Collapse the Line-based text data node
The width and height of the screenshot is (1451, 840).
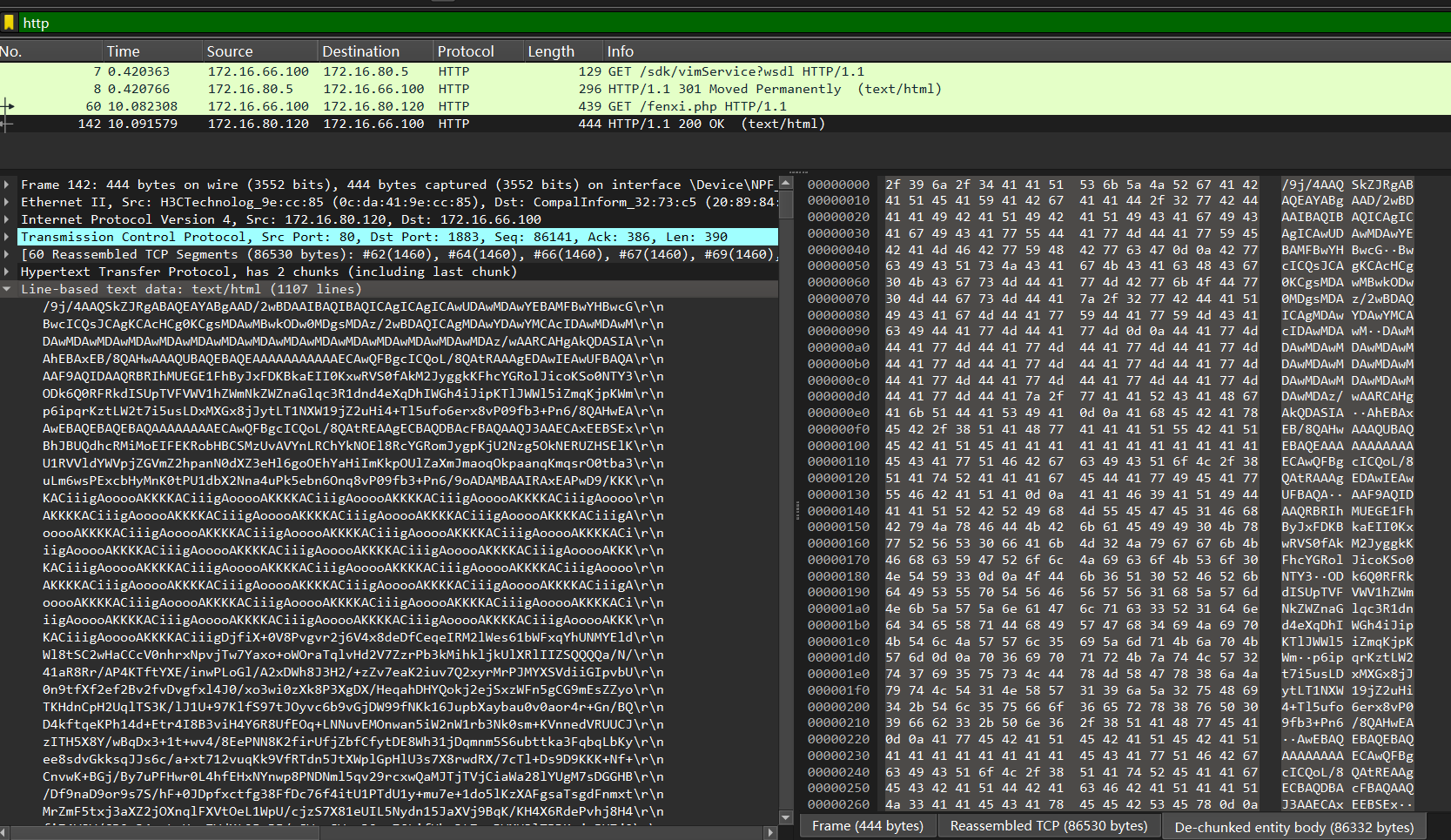click(7, 289)
